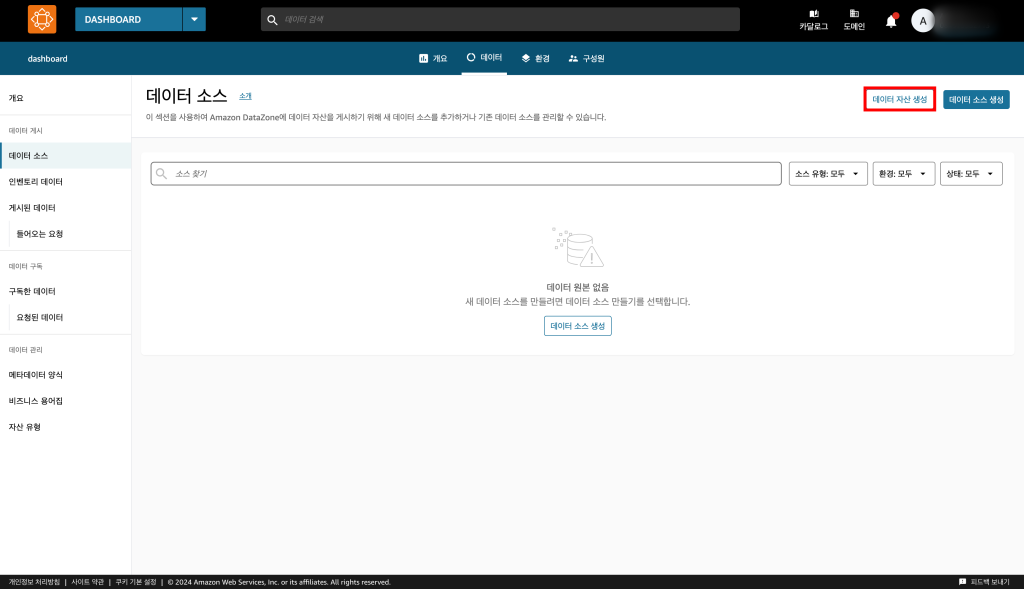This screenshot has width=1024, height=589.
Task: Open the 개인정보 처리방침 footer link
Action: point(34,582)
